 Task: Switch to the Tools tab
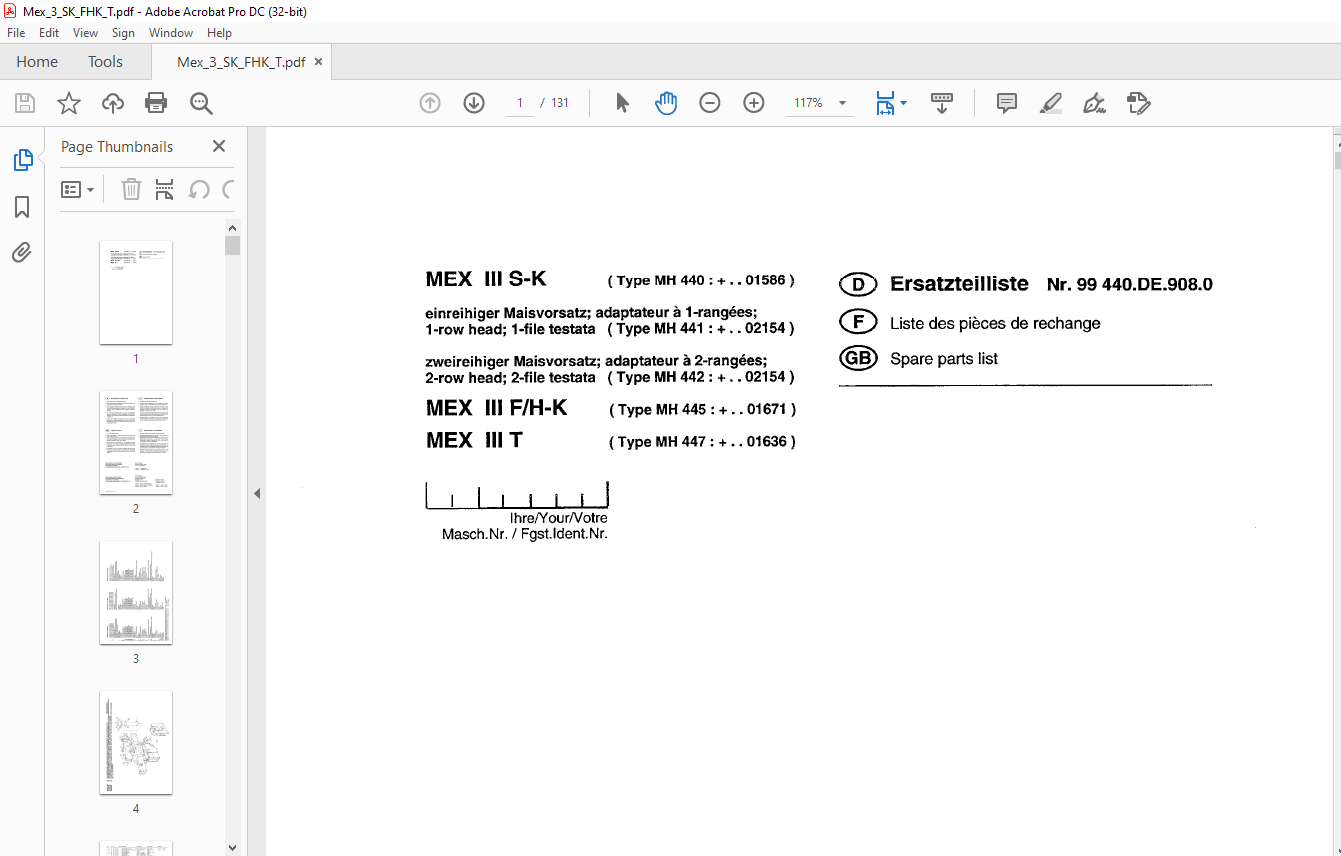point(105,62)
